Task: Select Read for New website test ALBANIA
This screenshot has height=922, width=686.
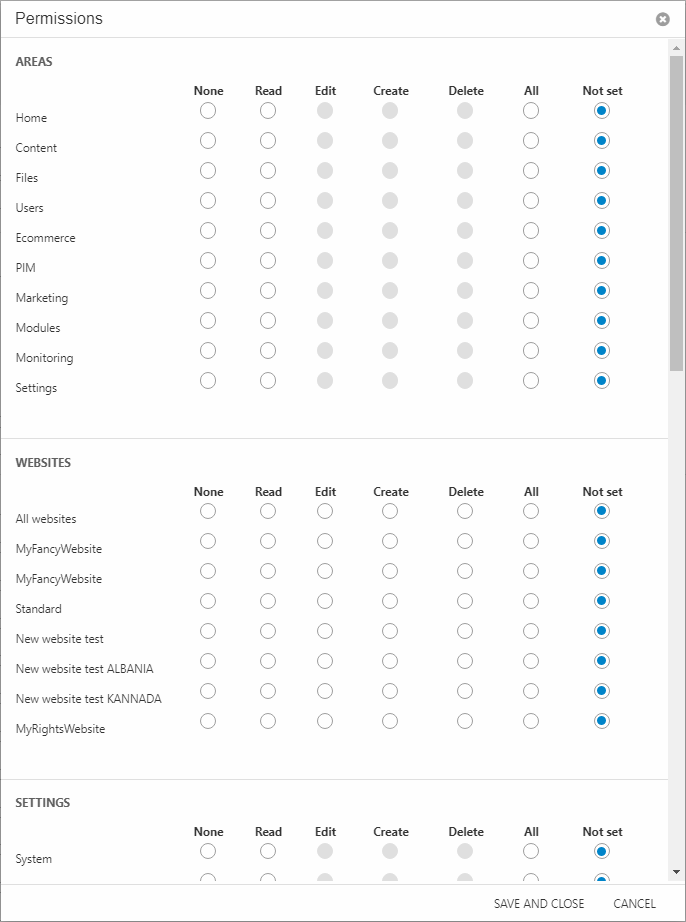Action: point(268,662)
